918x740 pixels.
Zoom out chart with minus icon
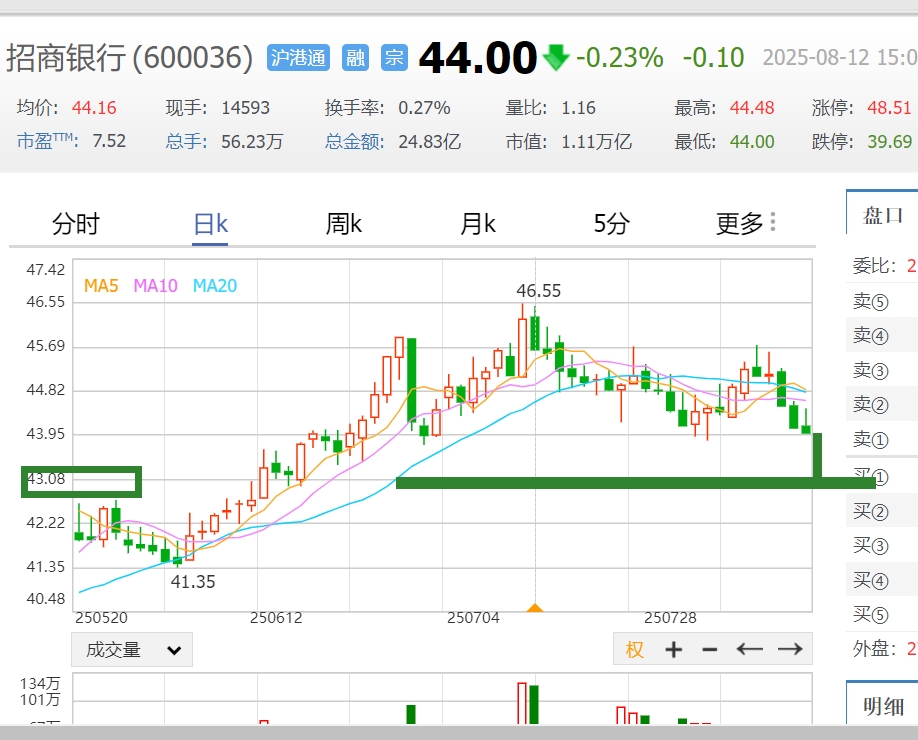[710, 649]
